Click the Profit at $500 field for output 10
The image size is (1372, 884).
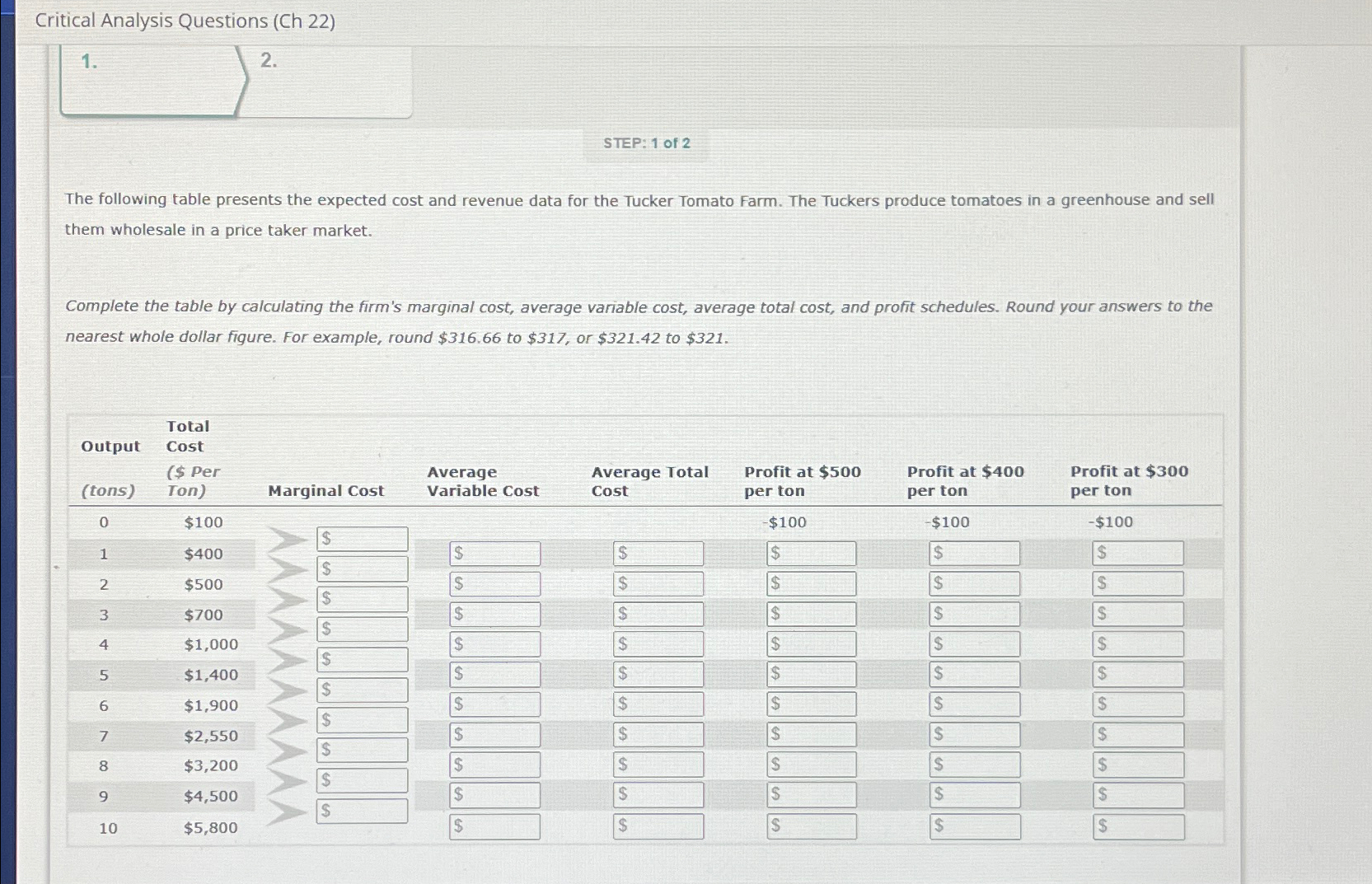click(811, 826)
